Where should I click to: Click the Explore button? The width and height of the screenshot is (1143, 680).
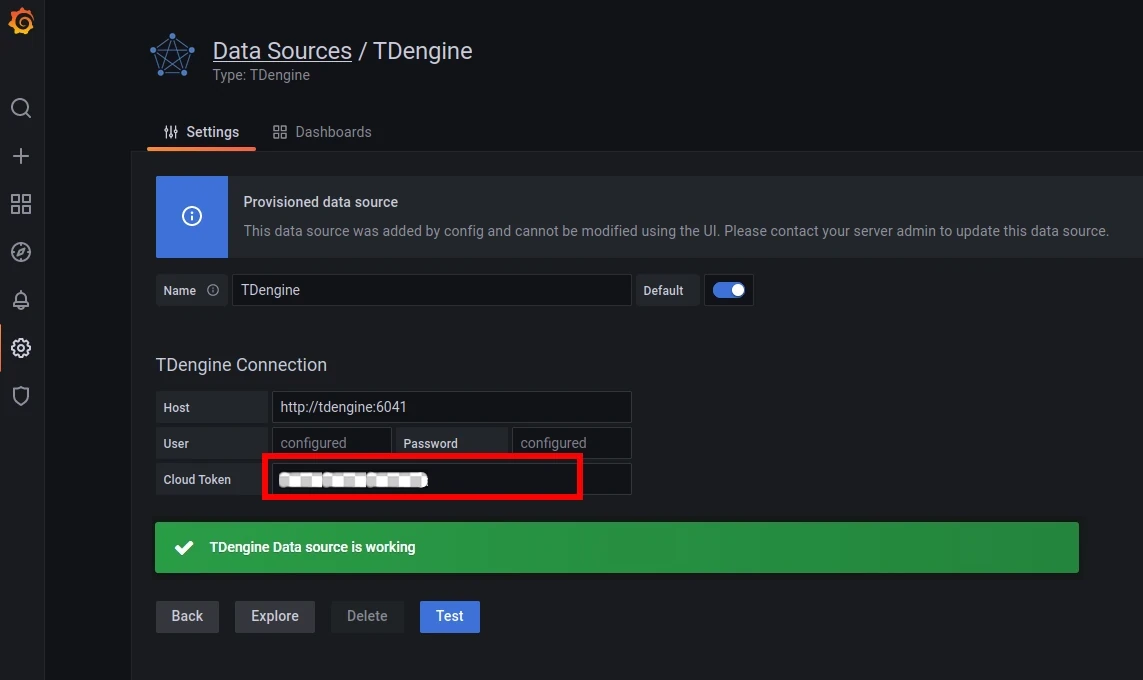click(x=275, y=617)
